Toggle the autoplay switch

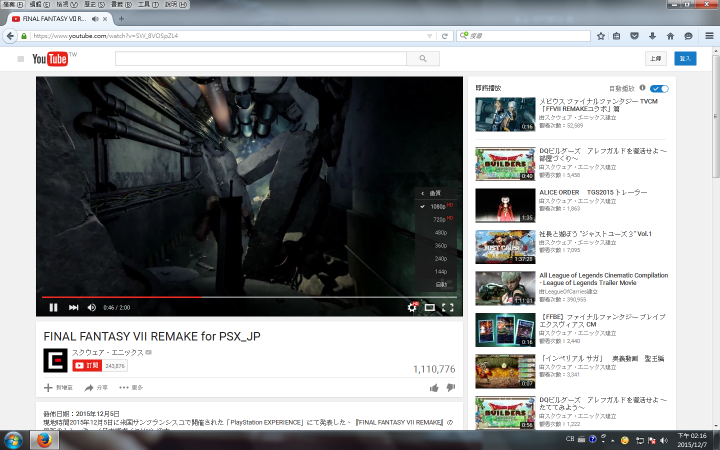(659, 88)
